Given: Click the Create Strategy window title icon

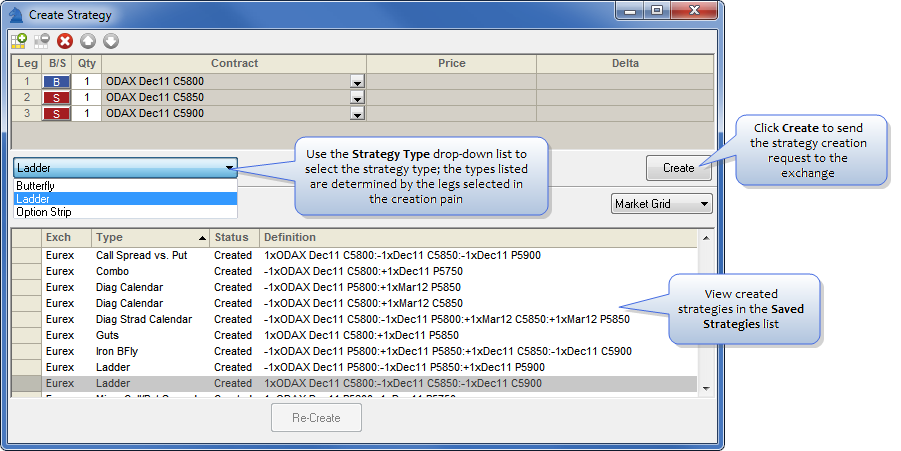Looking at the screenshot, I should (x=16, y=14).
